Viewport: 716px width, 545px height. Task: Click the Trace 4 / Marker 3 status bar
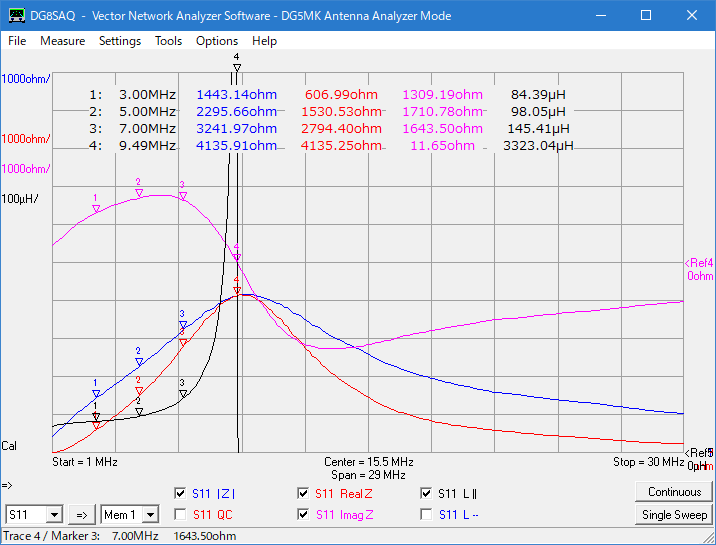click(120, 536)
